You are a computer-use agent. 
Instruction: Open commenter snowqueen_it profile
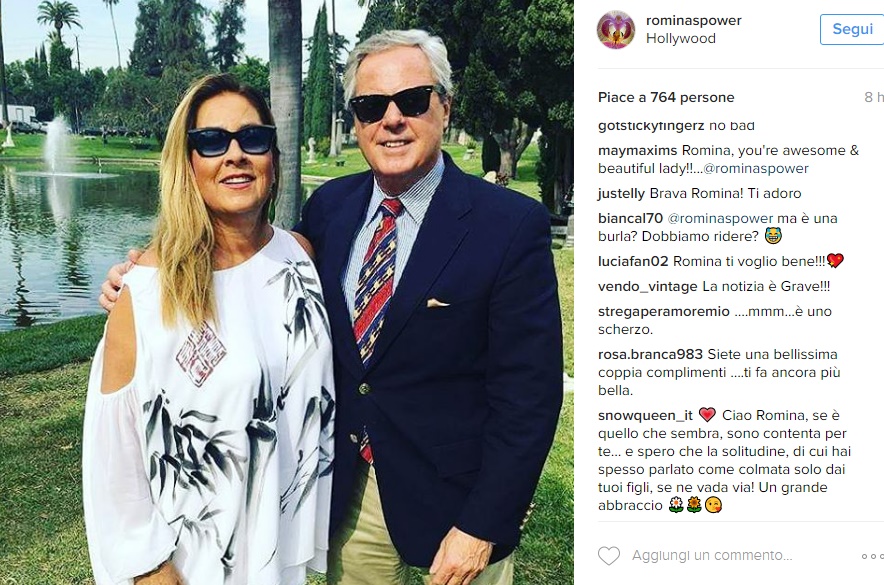point(646,415)
